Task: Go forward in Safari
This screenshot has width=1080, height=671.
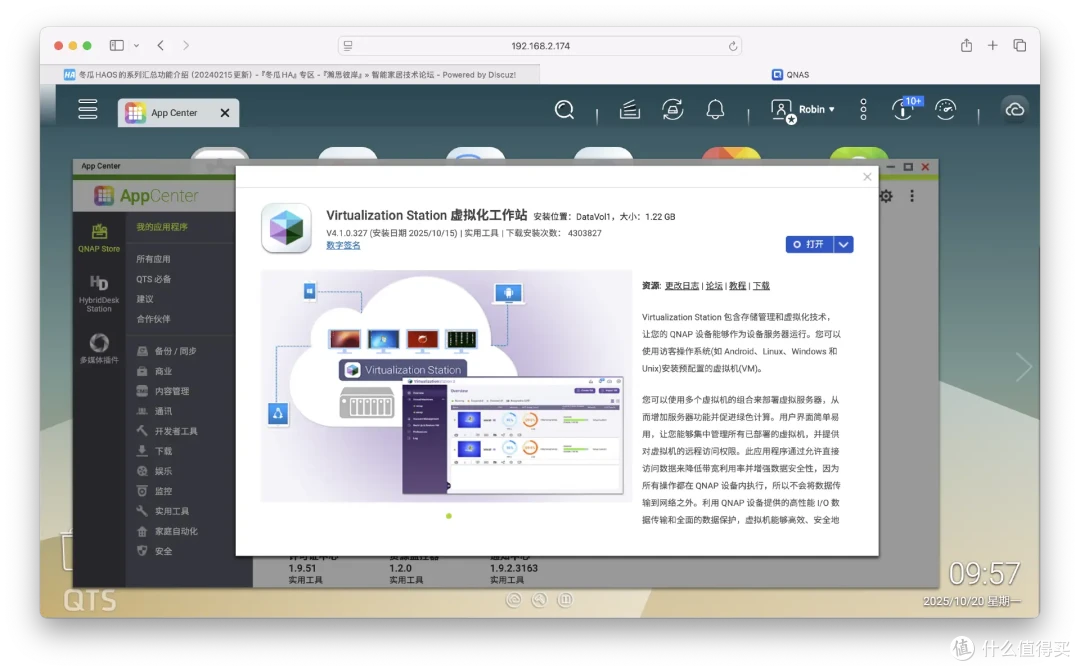Action: (186, 45)
